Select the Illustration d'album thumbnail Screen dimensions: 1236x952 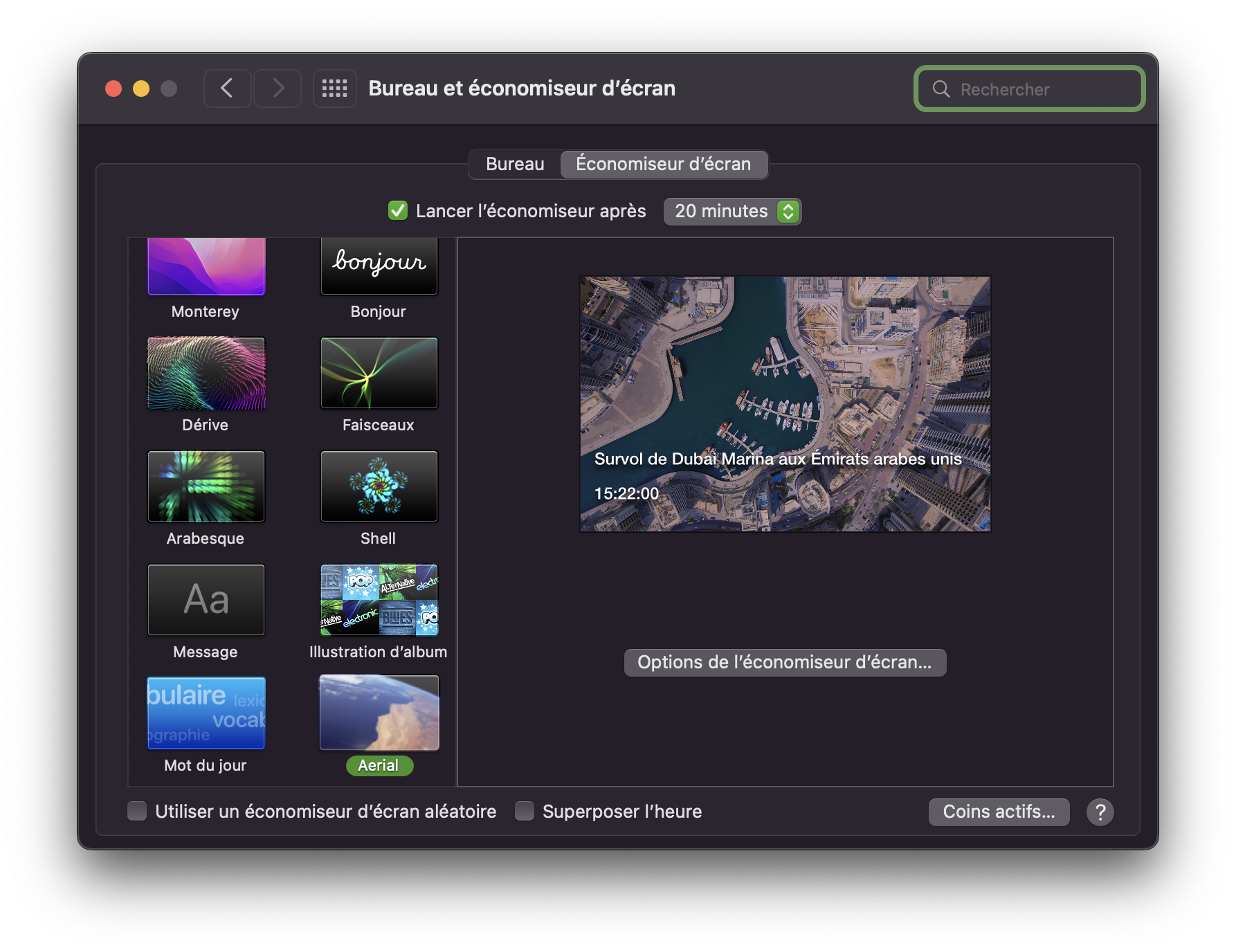coord(379,600)
